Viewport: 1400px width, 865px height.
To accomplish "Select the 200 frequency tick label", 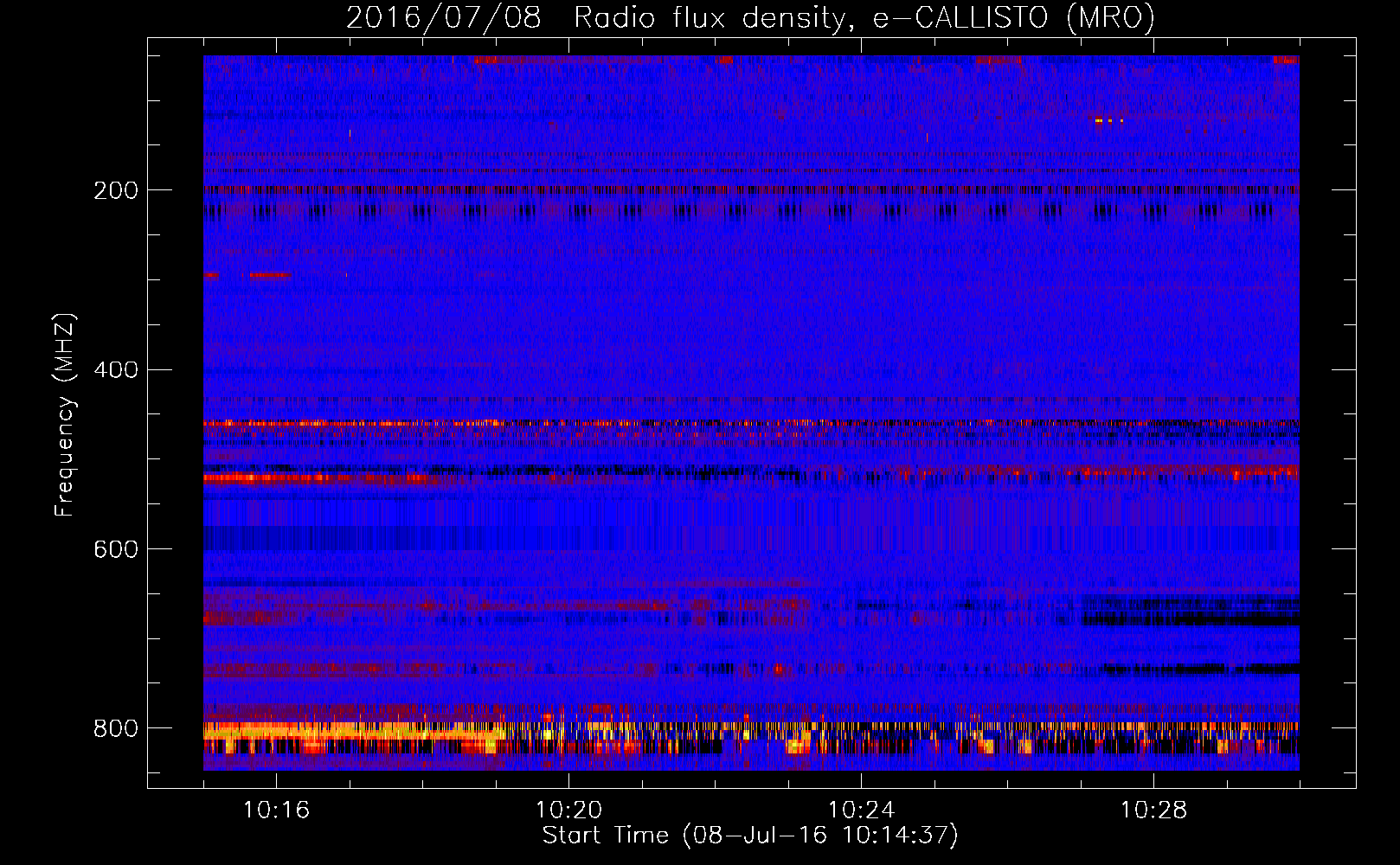I will [116, 190].
